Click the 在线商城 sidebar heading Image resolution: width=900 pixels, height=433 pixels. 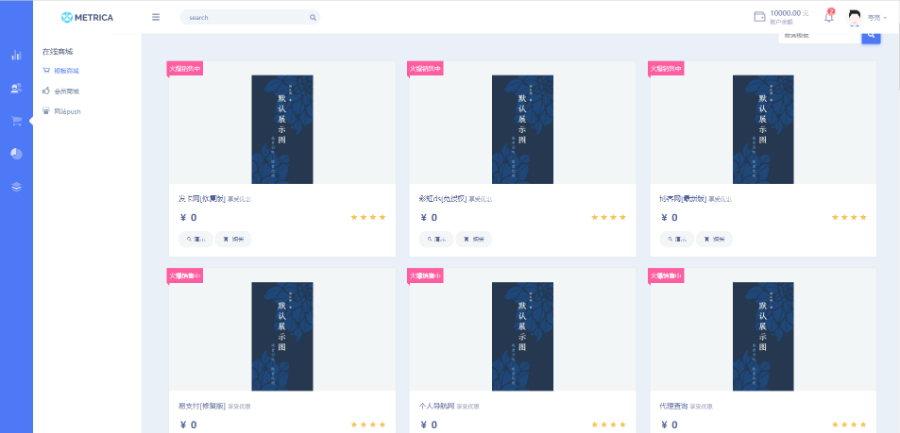(x=57, y=52)
